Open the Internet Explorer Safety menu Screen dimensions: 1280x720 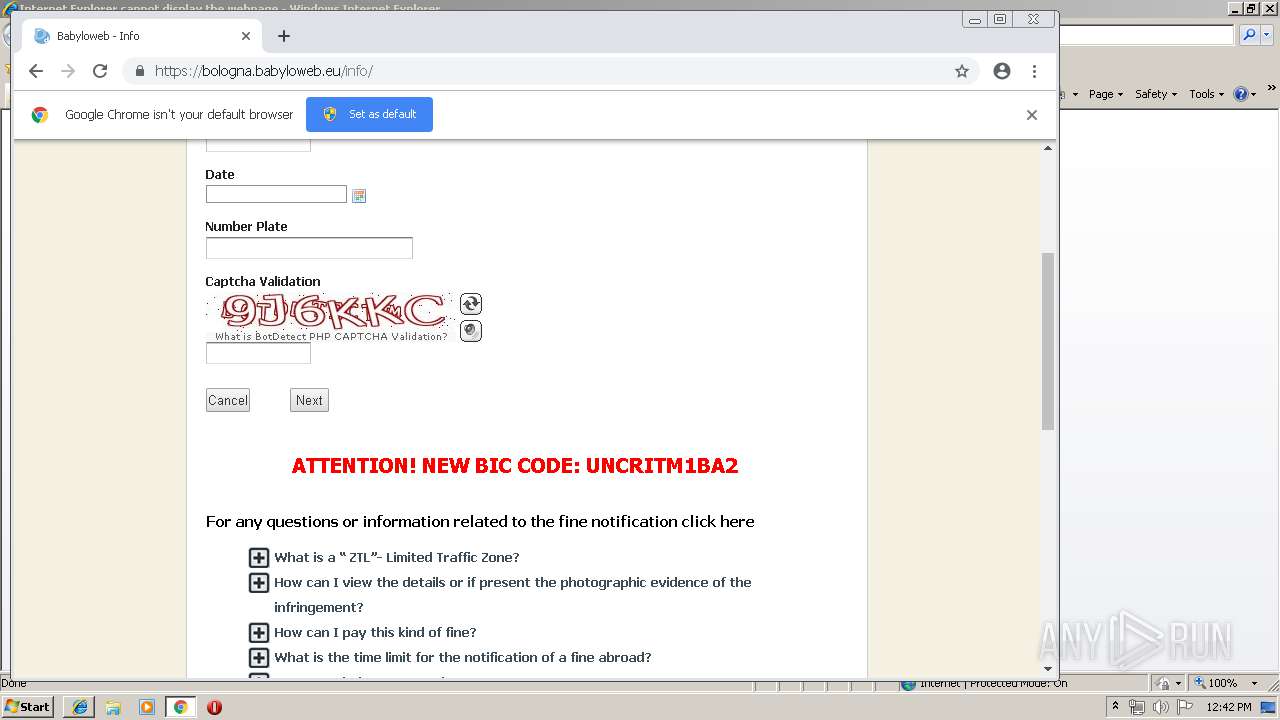1156,94
